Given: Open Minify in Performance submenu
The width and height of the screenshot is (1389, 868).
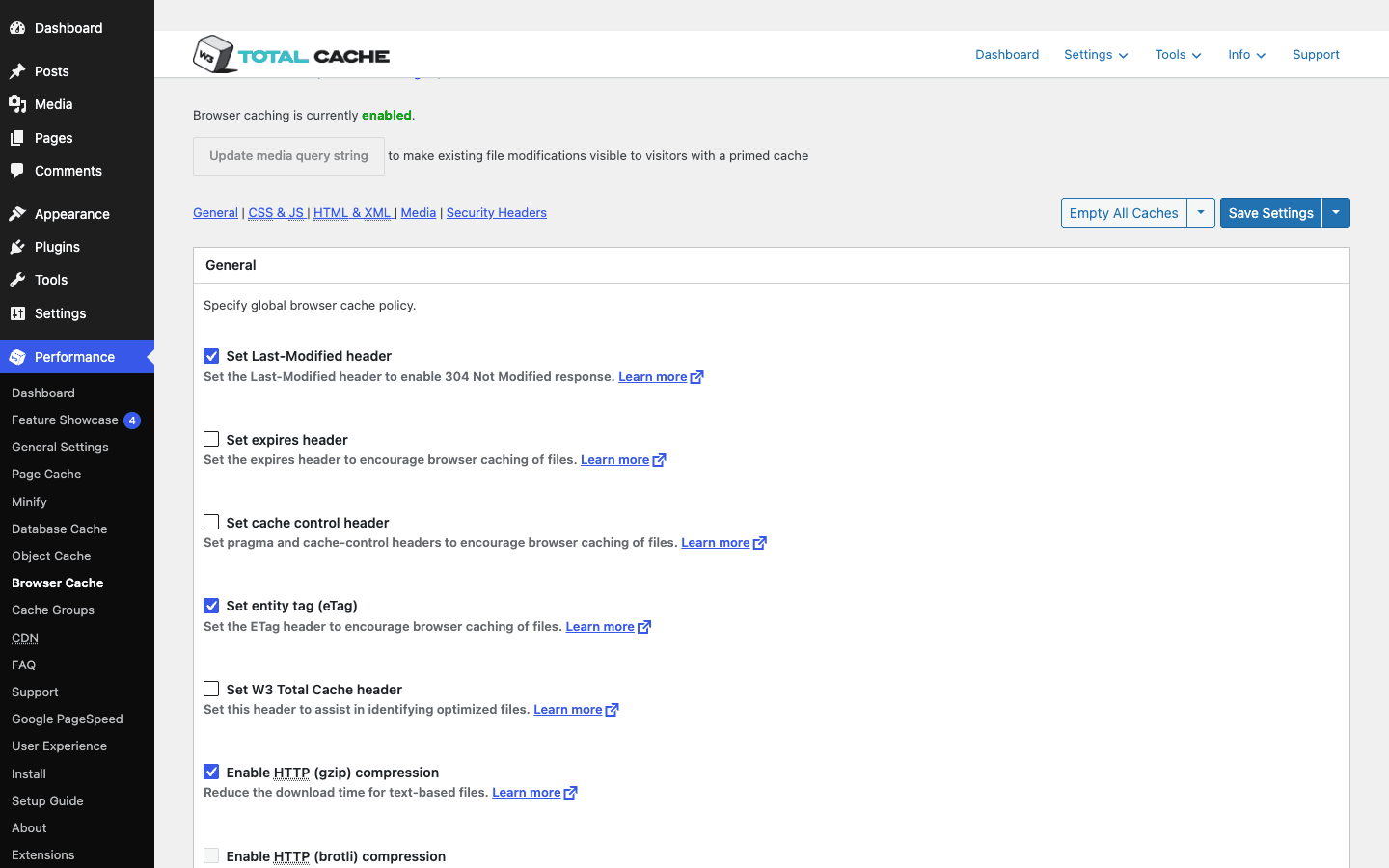Looking at the screenshot, I should pyautogui.click(x=29, y=502).
